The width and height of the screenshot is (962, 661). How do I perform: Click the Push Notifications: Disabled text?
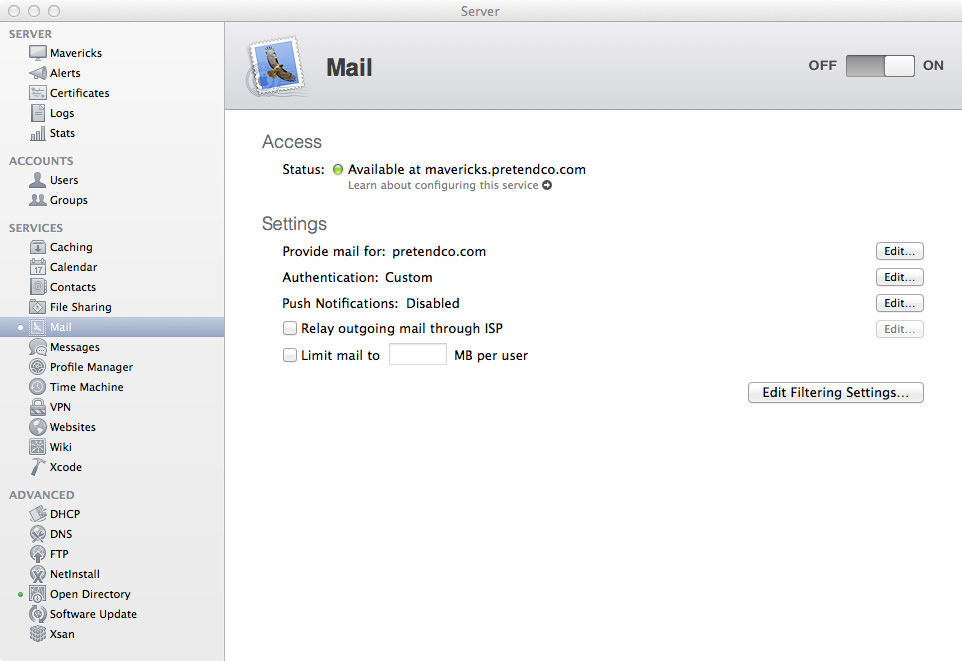coord(371,303)
